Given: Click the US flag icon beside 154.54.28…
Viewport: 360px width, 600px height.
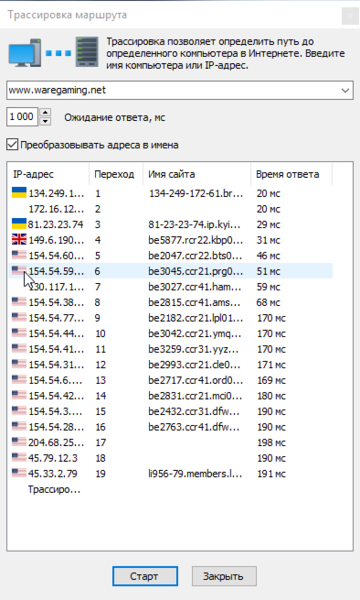Looking at the screenshot, I should click(19, 427).
